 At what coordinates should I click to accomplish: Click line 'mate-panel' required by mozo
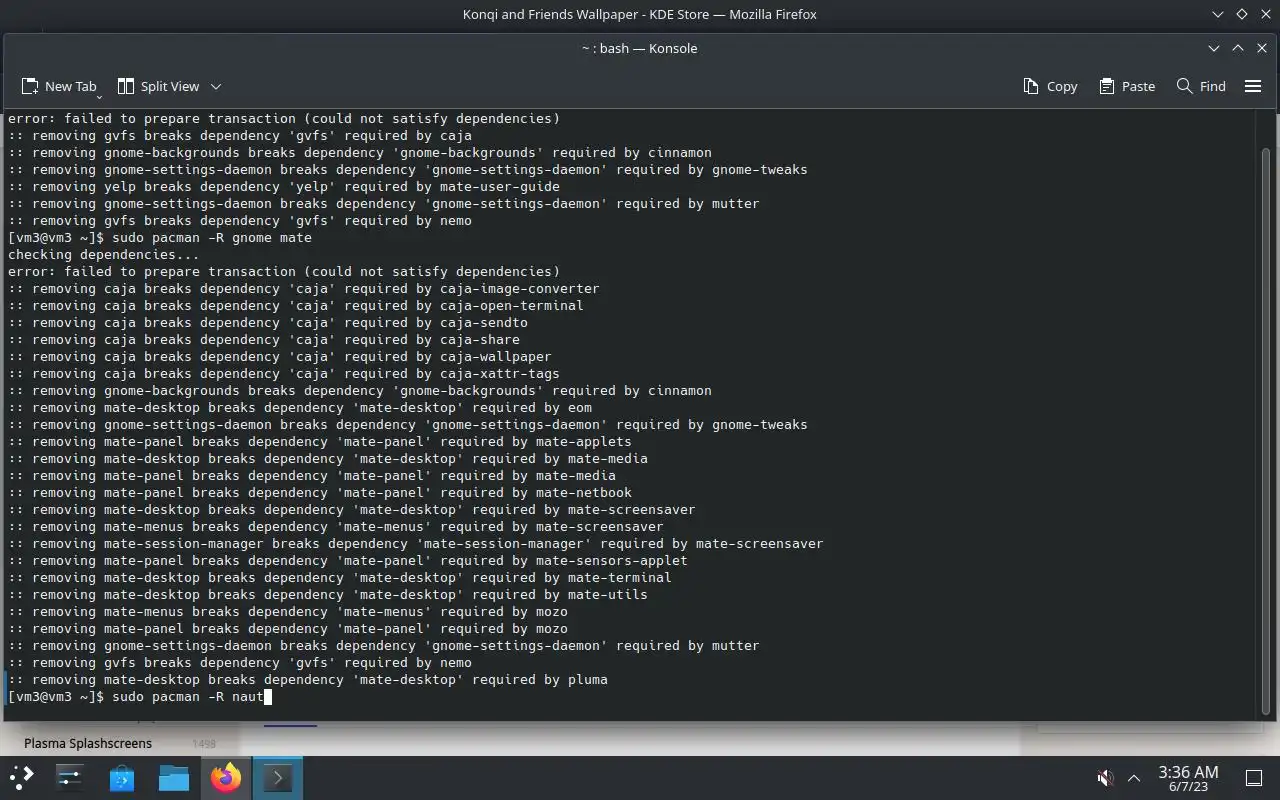(x=288, y=628)
